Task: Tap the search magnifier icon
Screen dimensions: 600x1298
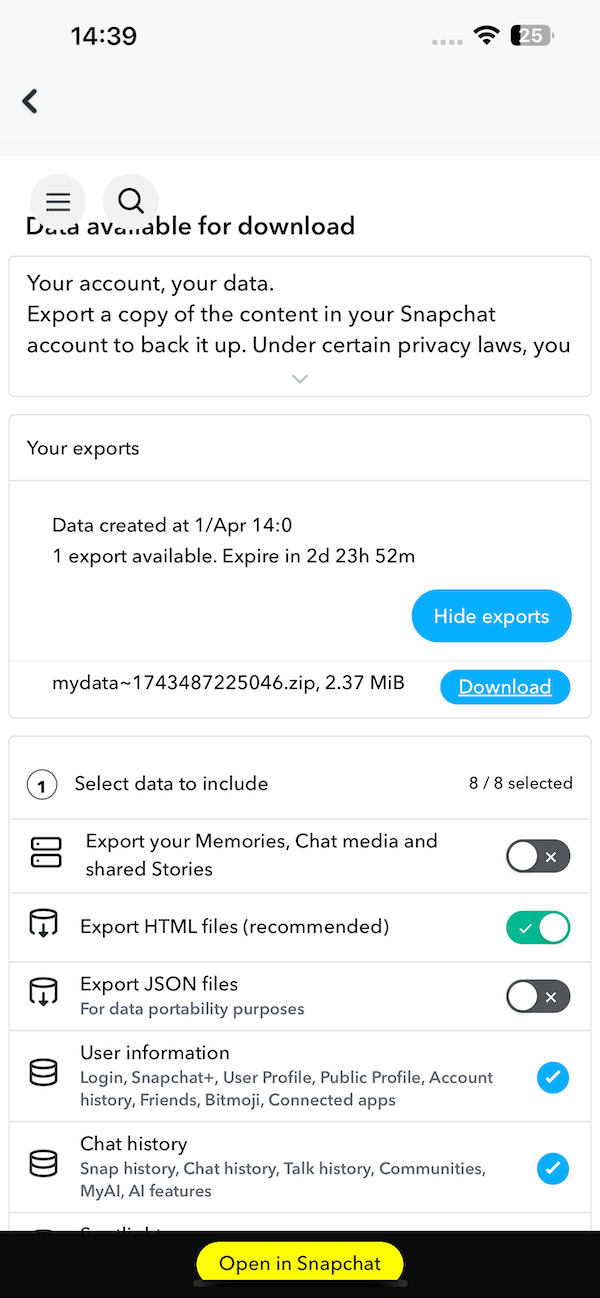Action: [131, 202]
